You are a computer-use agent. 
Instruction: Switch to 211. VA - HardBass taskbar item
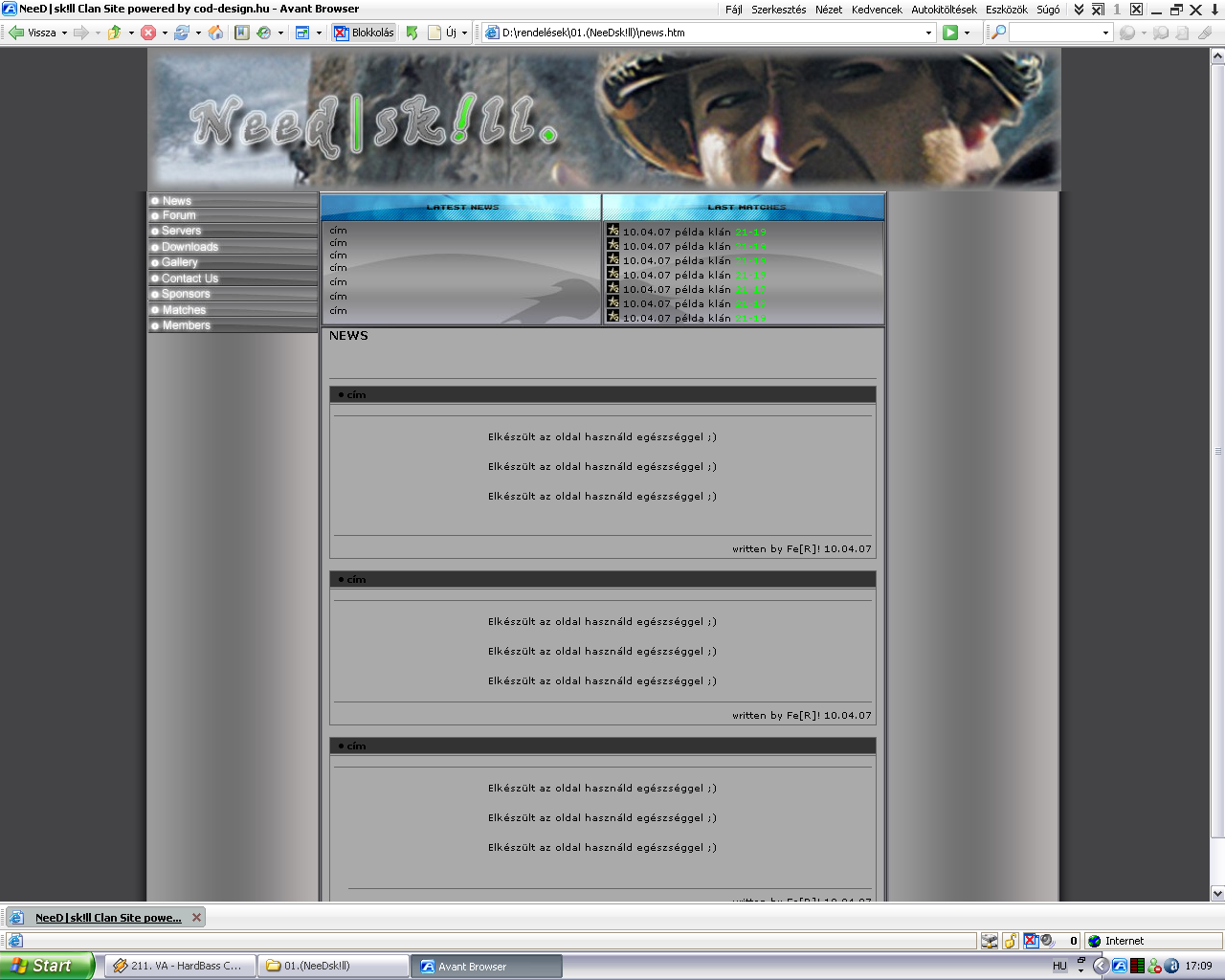[x=179, y=966]
